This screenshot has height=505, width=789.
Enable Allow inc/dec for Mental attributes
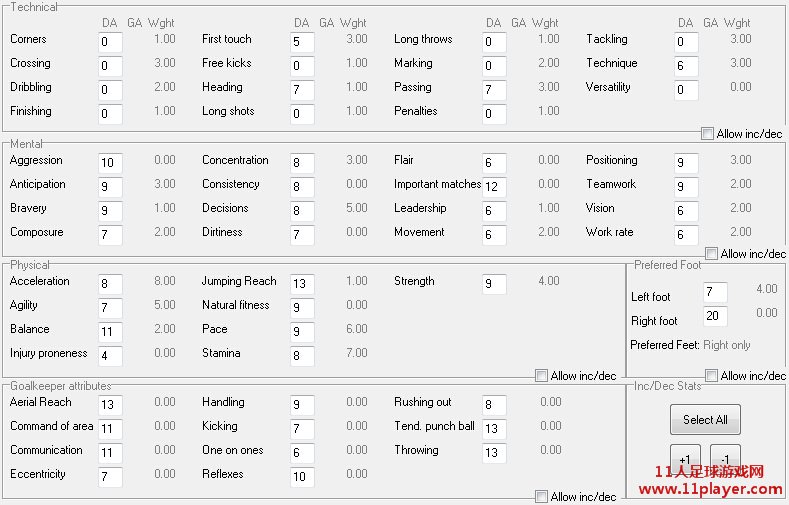[712, 254]
